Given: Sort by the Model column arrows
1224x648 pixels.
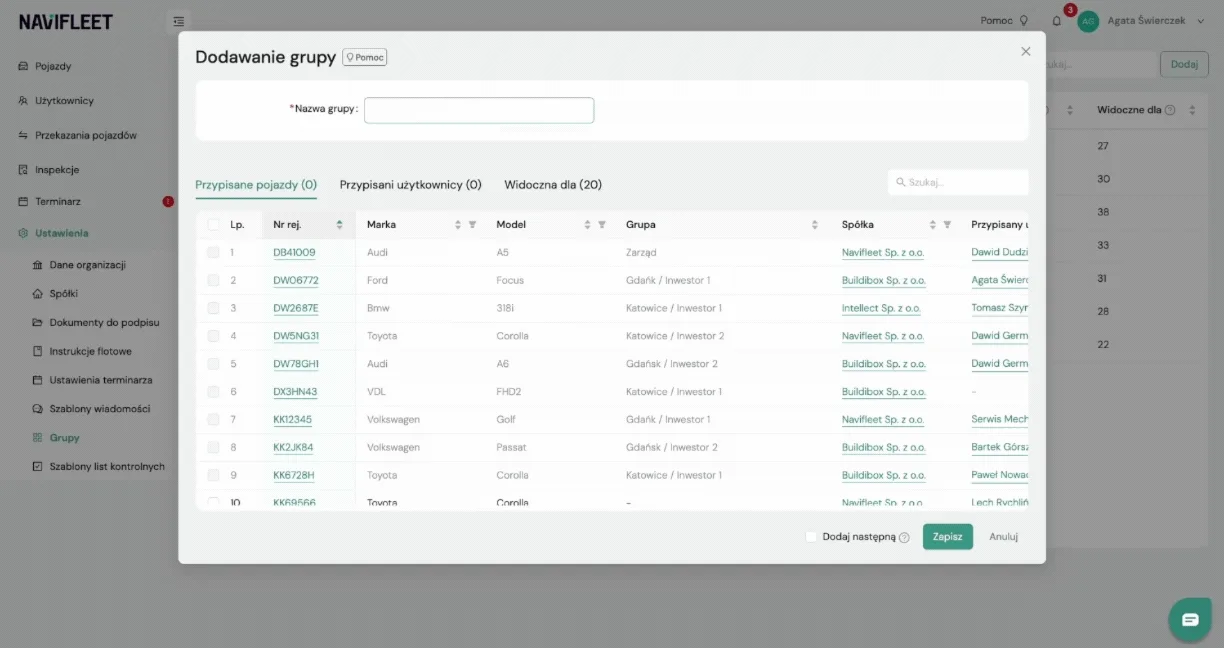Looking at the screenshot, I should point(588,225).
